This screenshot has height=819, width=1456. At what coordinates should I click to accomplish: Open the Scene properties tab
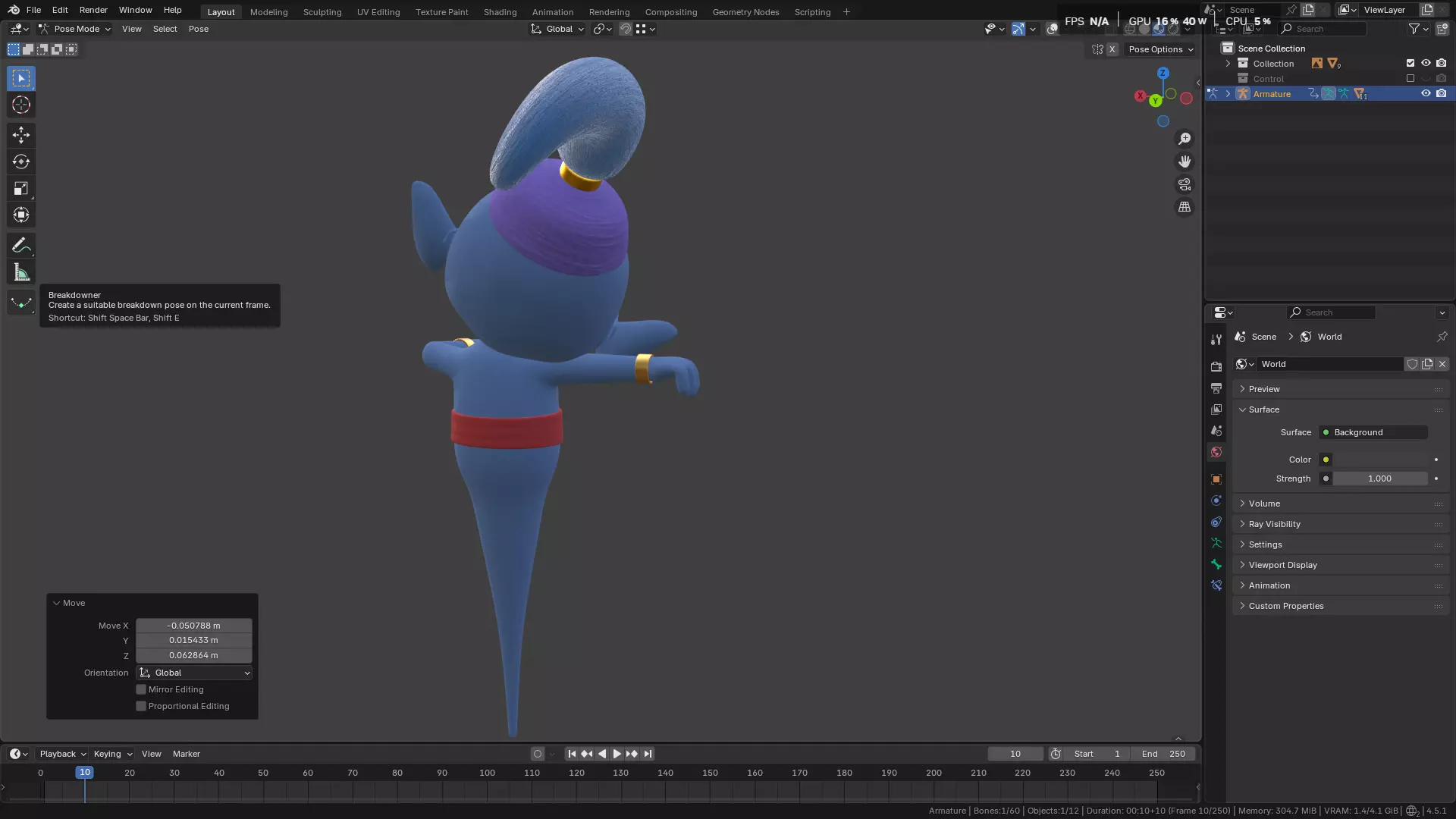click(x=1216, y=430)
